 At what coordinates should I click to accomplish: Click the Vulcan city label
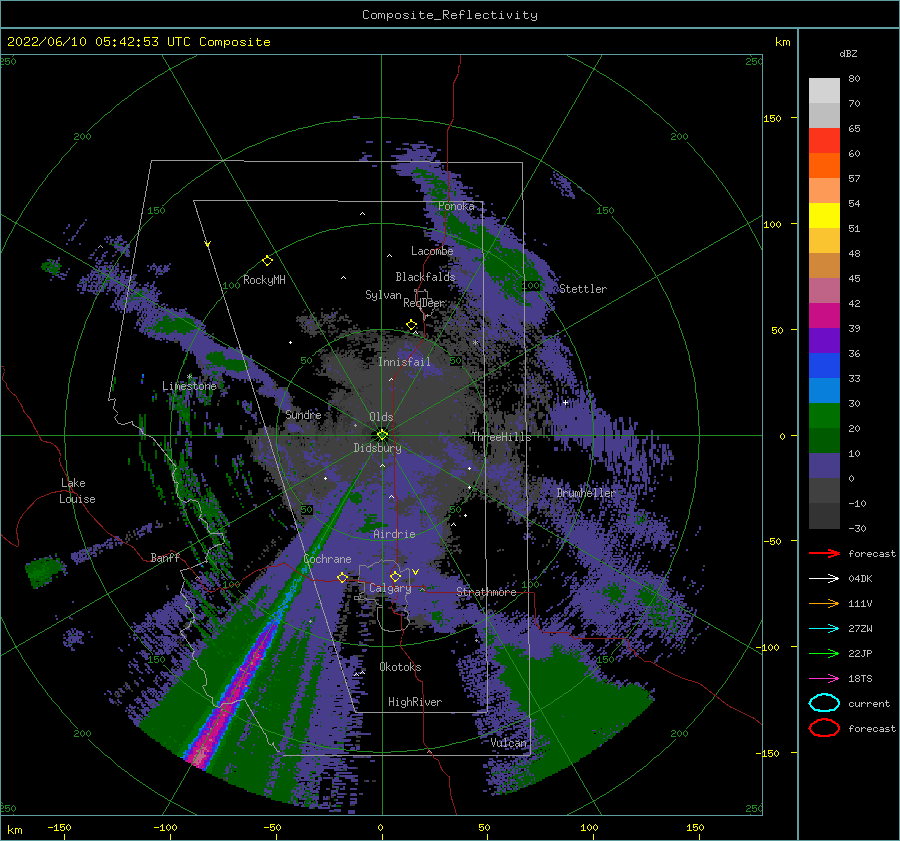tap(508, 743)
